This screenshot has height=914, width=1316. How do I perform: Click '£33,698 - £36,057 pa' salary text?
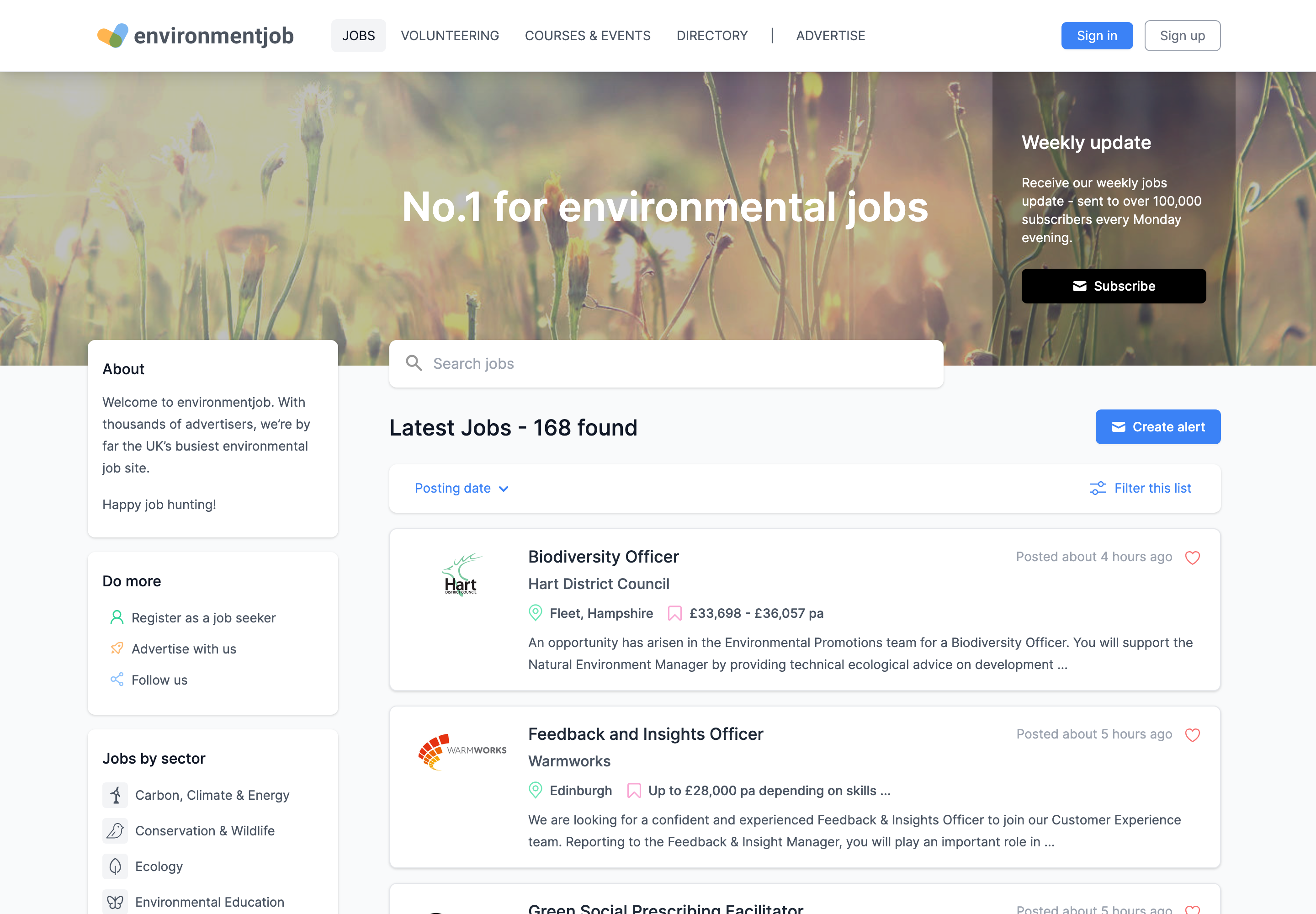pos(756,613)
